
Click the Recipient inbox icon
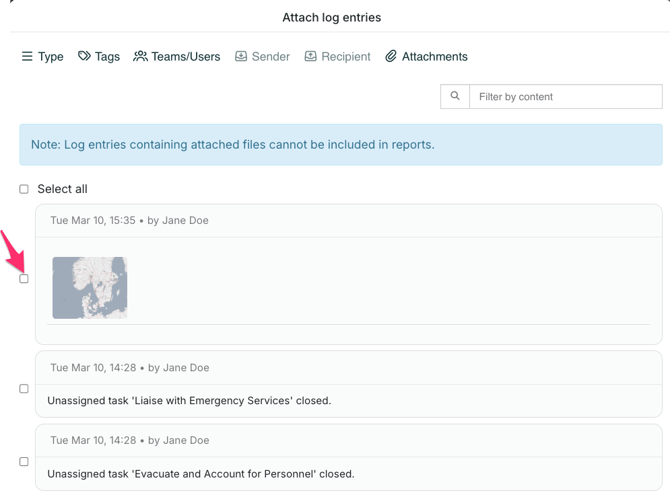pos(311,57)
